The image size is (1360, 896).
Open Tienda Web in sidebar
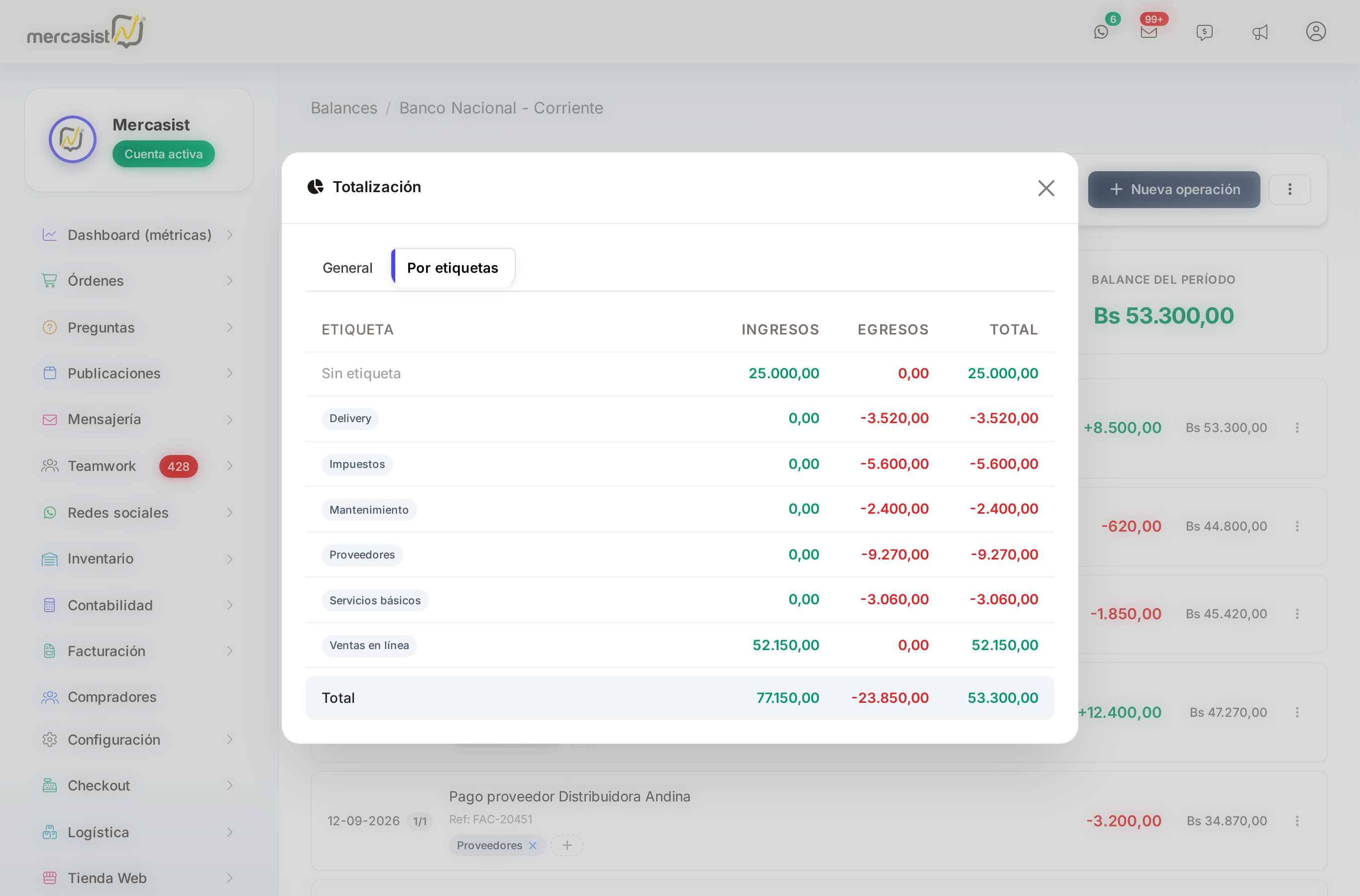(138, 878)
